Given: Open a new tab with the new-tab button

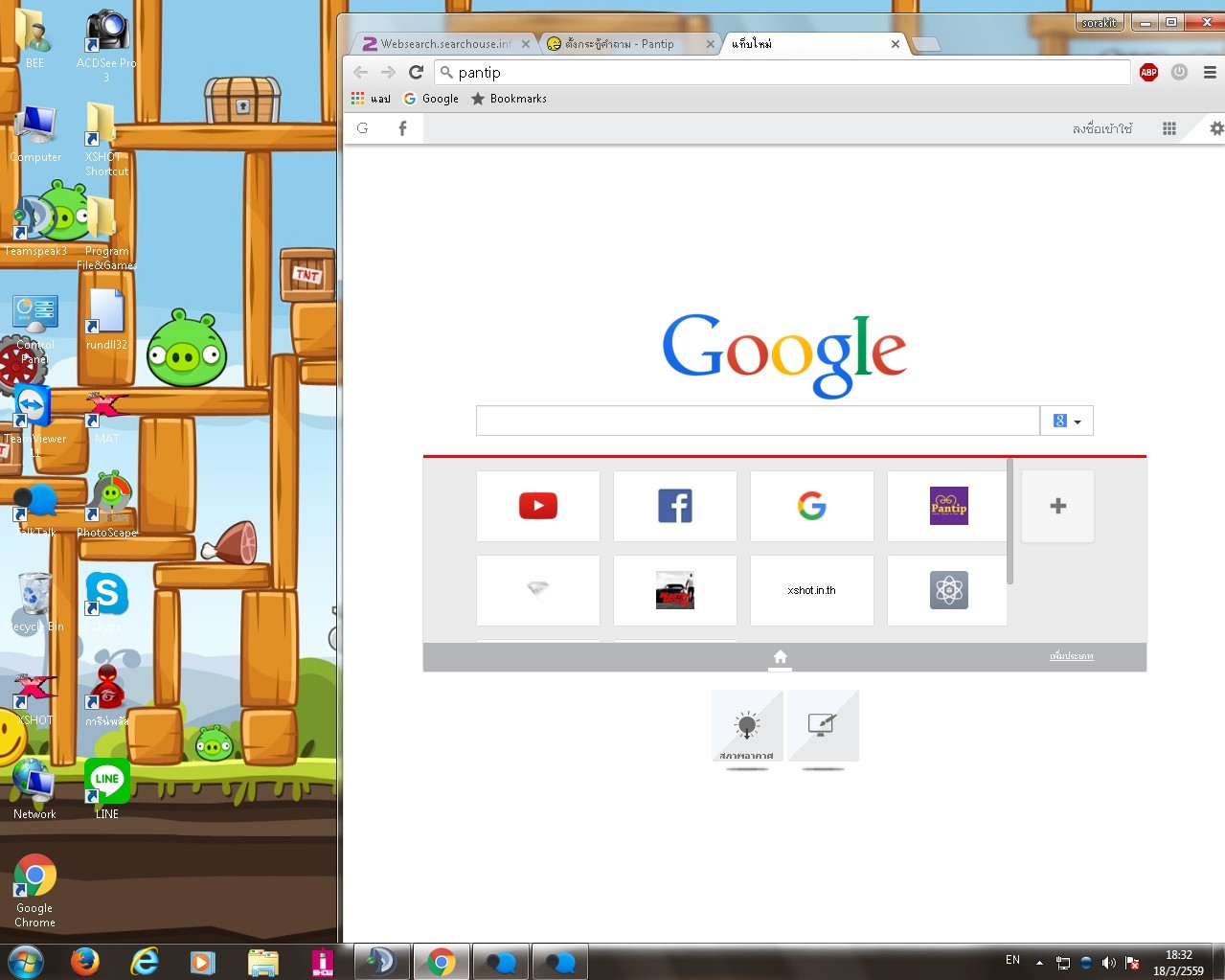Looking at the screenshot, I should [x=925, y=44].
